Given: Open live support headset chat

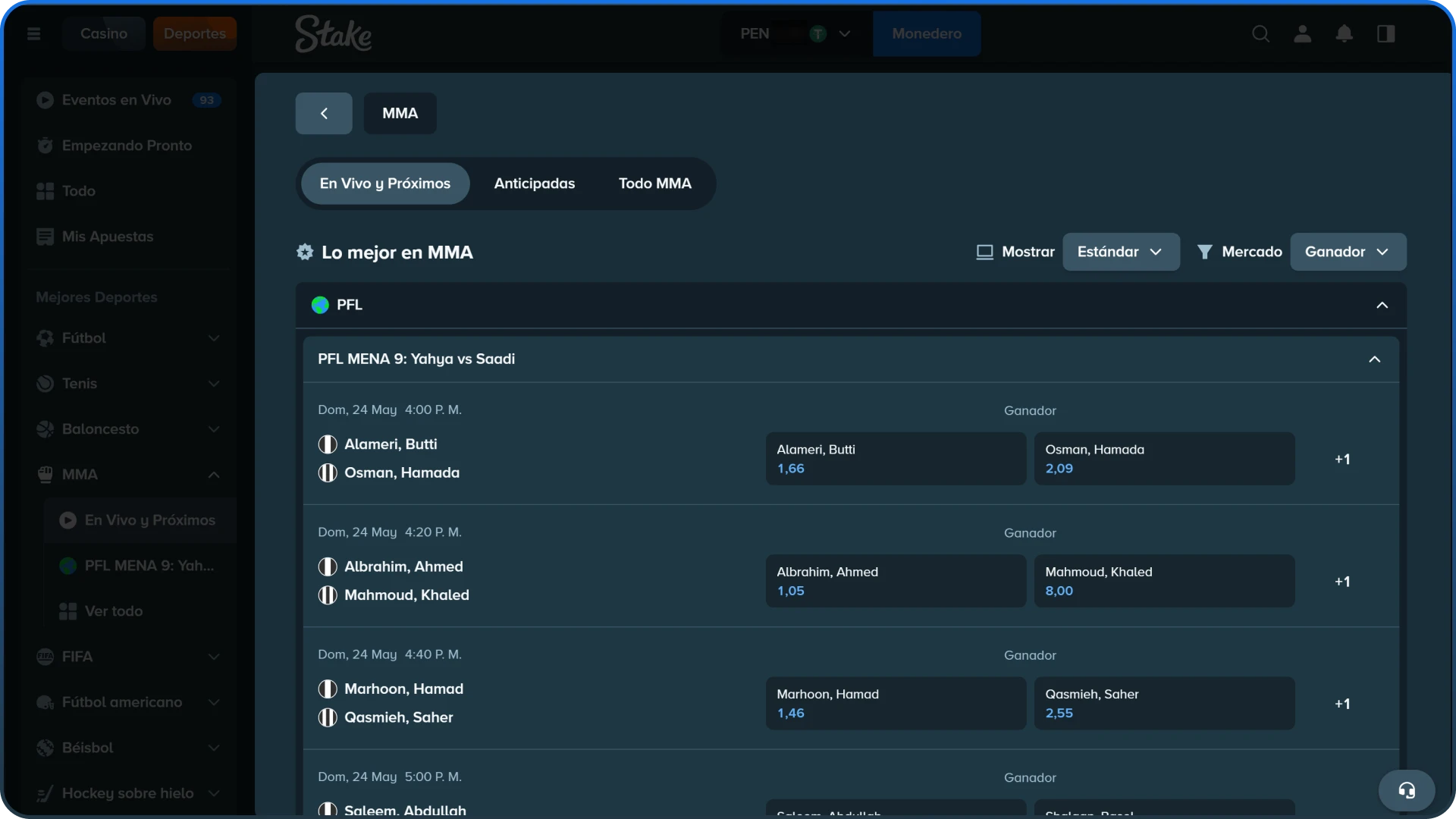Looking at the screenshot, I should click(1407, 791).
